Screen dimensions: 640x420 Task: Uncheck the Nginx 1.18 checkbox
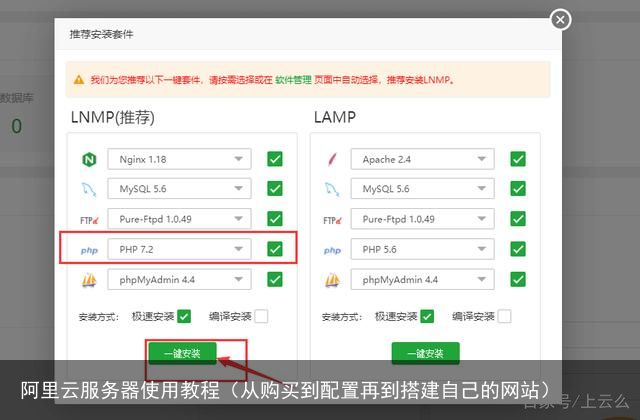pos(275,159)
